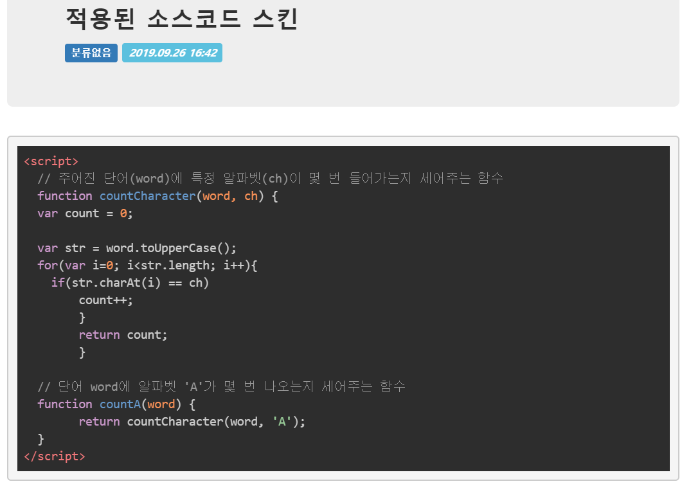Viewport: 700px width, 486px height.
Task: Open the post title 적용된 소스코드 스킨
Action: click(x=182, y=19)
